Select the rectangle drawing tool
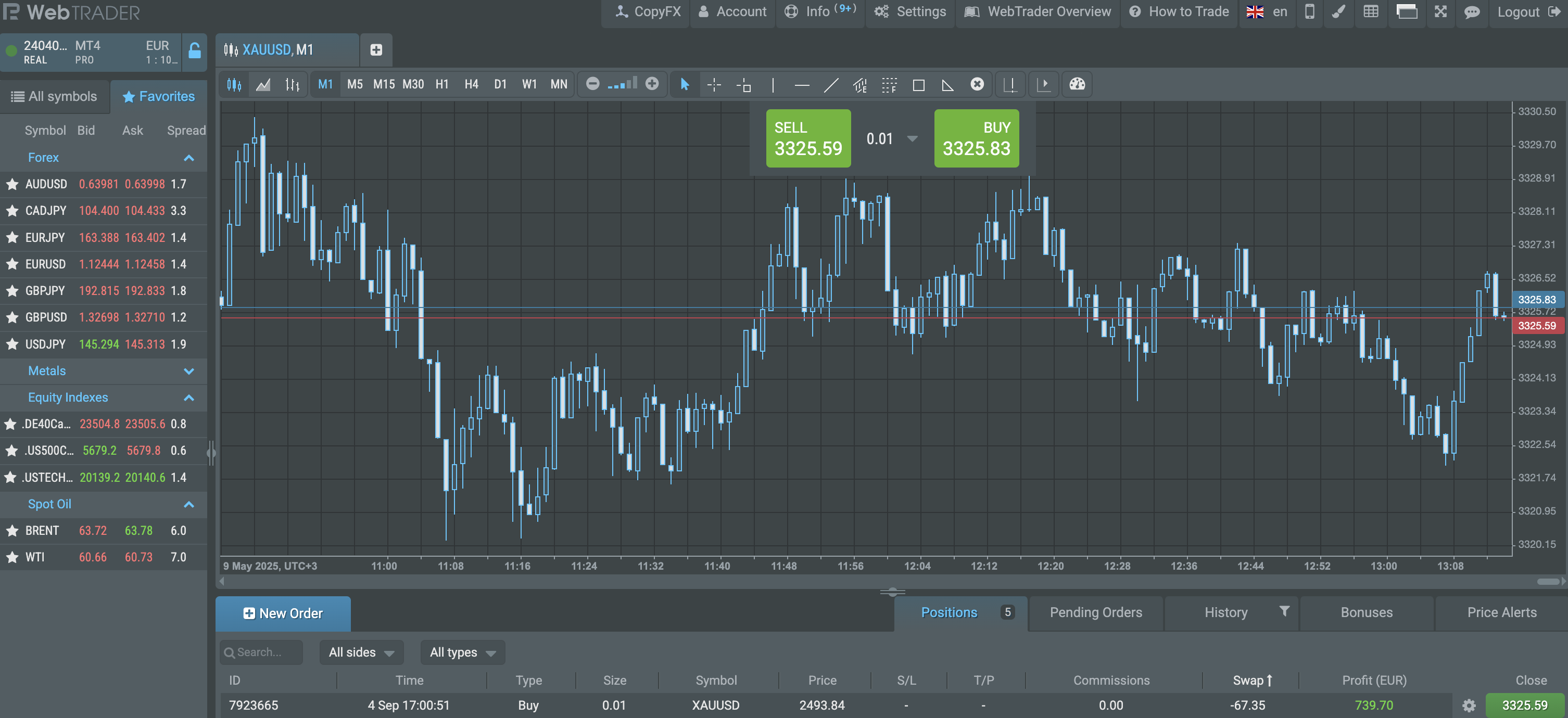This screenshot has width=1568, height=718. point(918,85)
